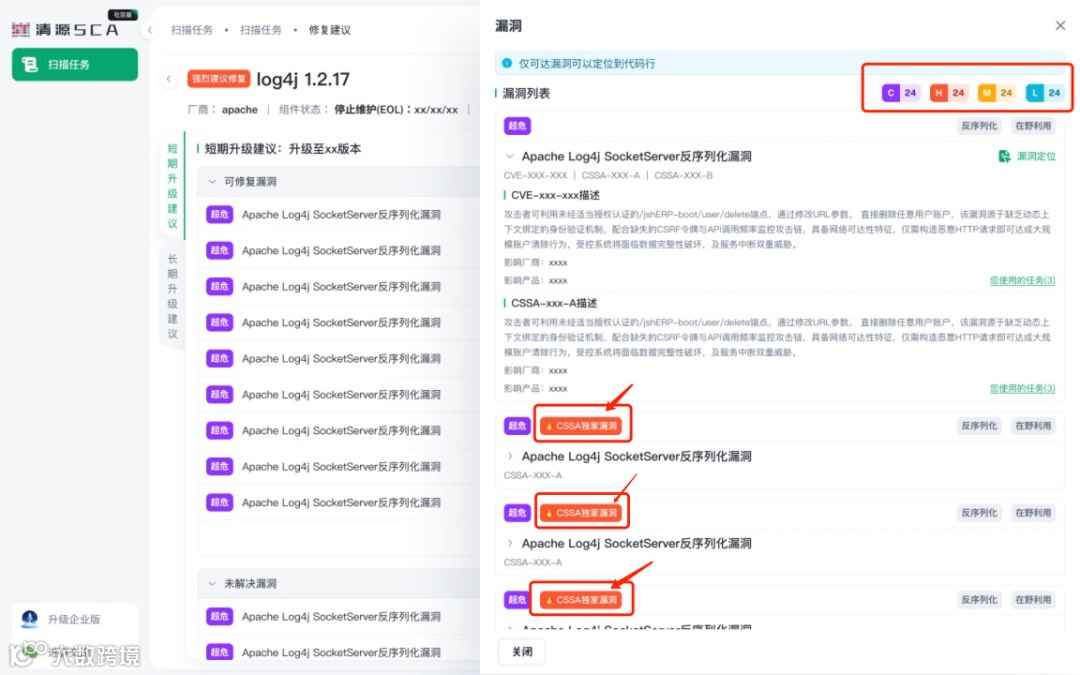Collapse the 可修复漏洞 section
Screen dimensions: 1080x675
click(212, 182)
